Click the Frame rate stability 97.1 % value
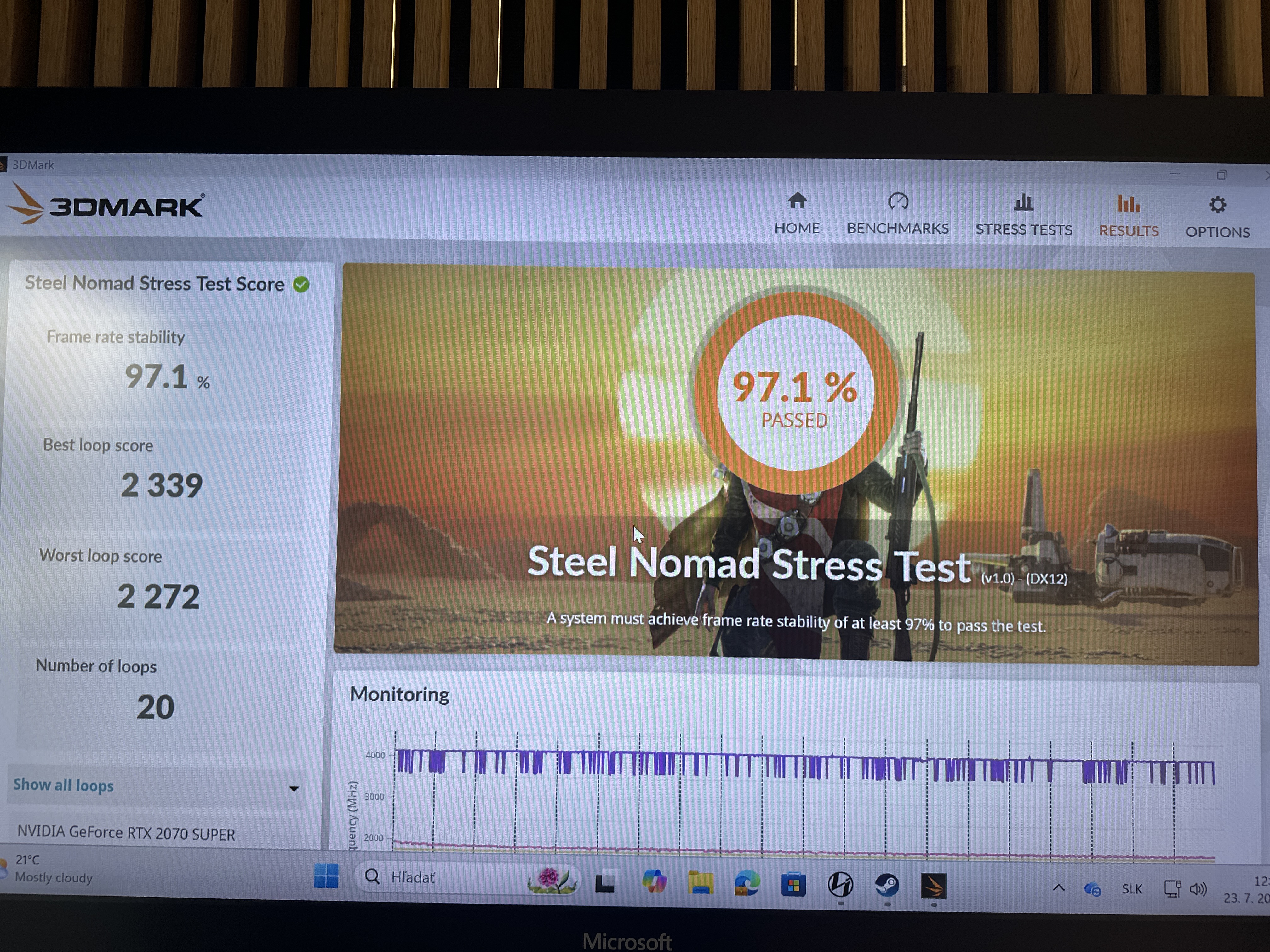The height and width of the screenshot is (952, 1270). (167, 377)
